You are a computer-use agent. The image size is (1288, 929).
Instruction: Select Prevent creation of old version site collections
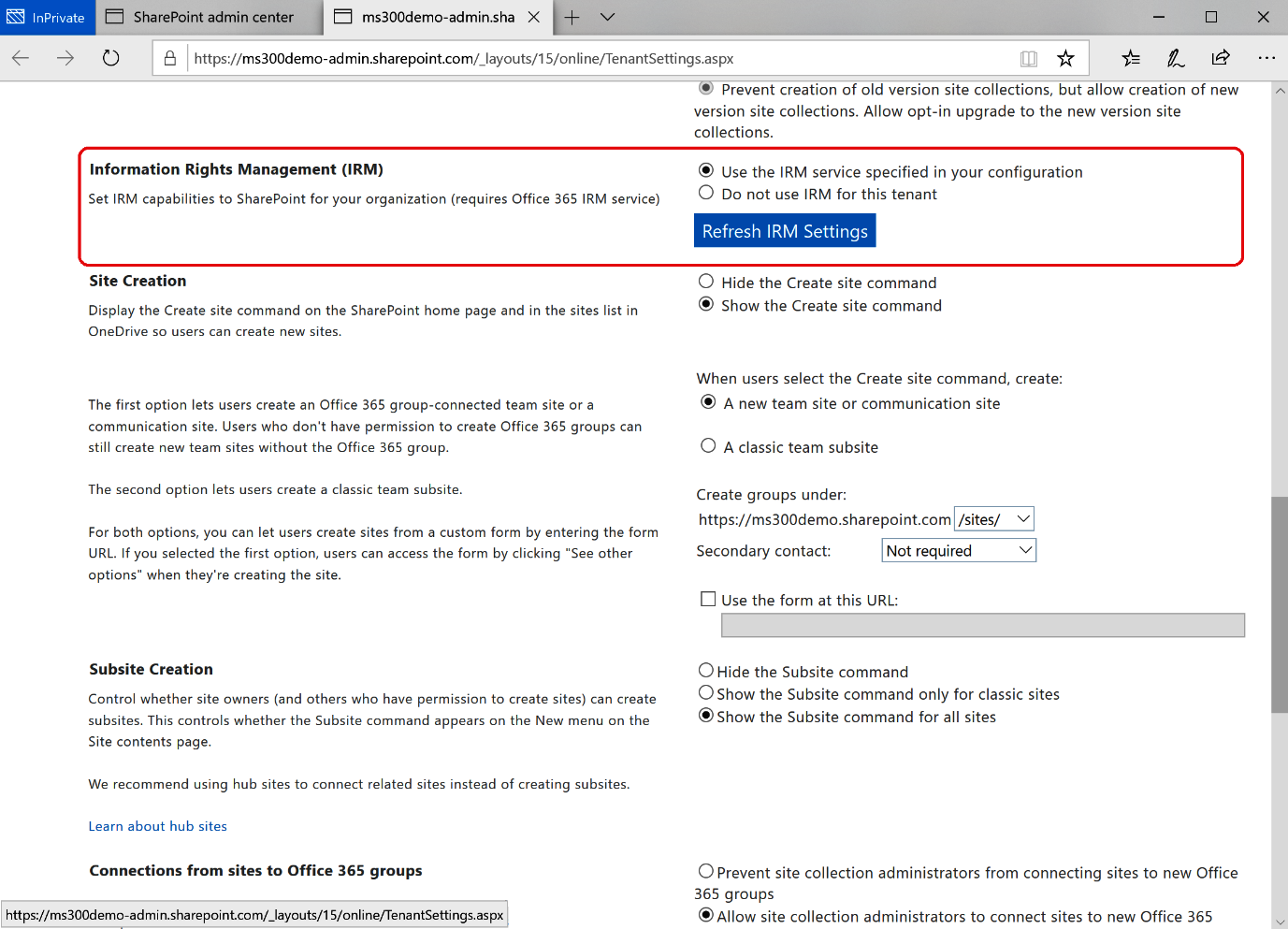pyautogui.click(x=706, y=88)
